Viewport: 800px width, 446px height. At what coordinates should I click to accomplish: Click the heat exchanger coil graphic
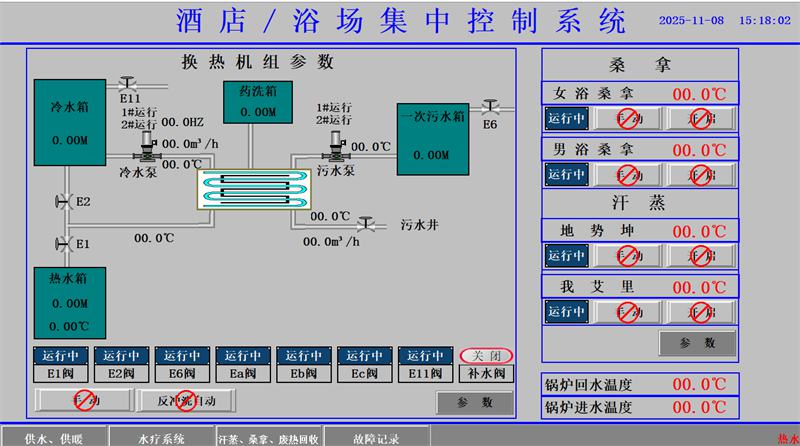243,190
